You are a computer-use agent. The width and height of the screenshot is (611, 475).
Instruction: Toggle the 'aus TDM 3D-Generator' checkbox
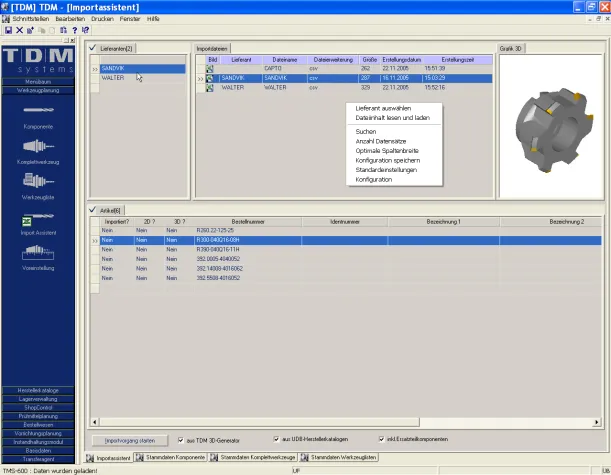click(180, 439)
